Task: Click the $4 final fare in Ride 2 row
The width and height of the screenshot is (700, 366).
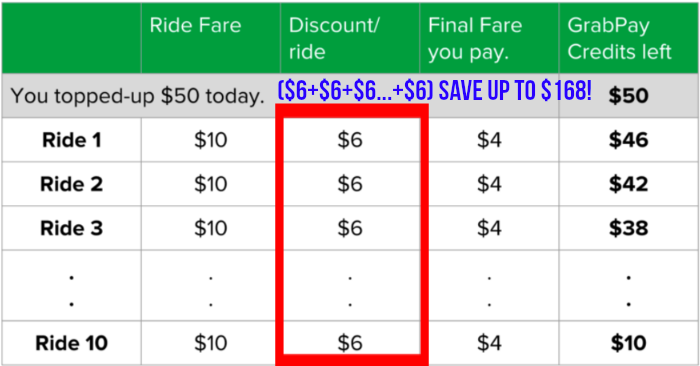Action: pyautogui.click(x=489, y=184)
